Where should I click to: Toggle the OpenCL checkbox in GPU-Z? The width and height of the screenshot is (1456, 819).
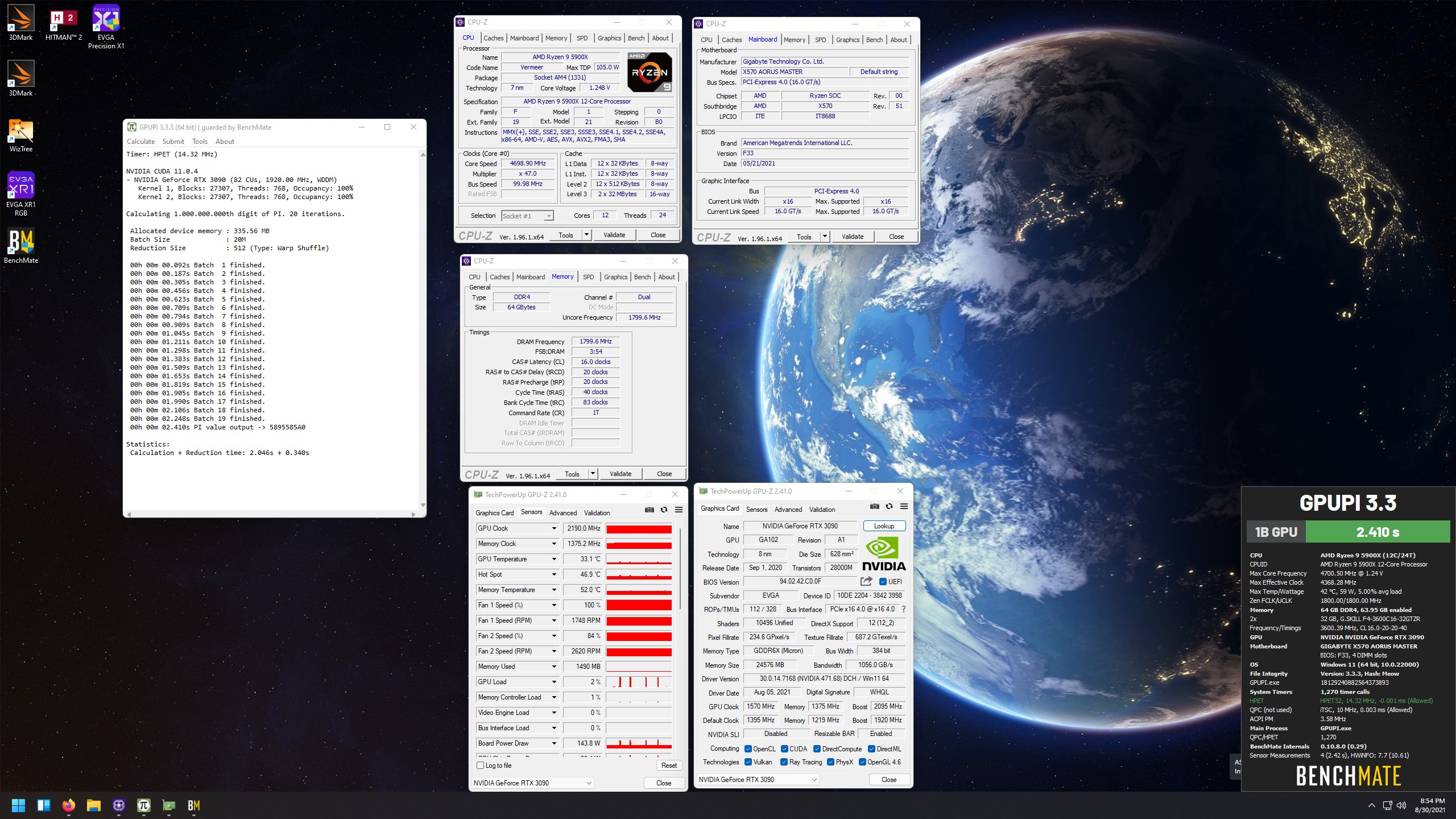pos(748,749)
